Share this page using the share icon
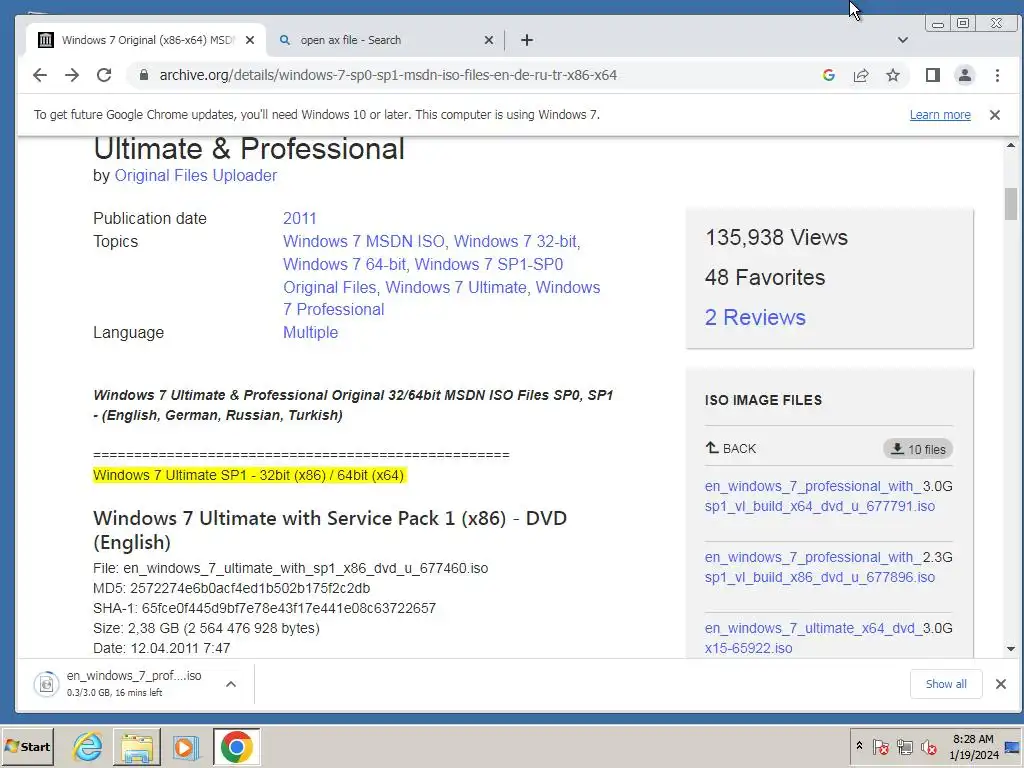 861,75
